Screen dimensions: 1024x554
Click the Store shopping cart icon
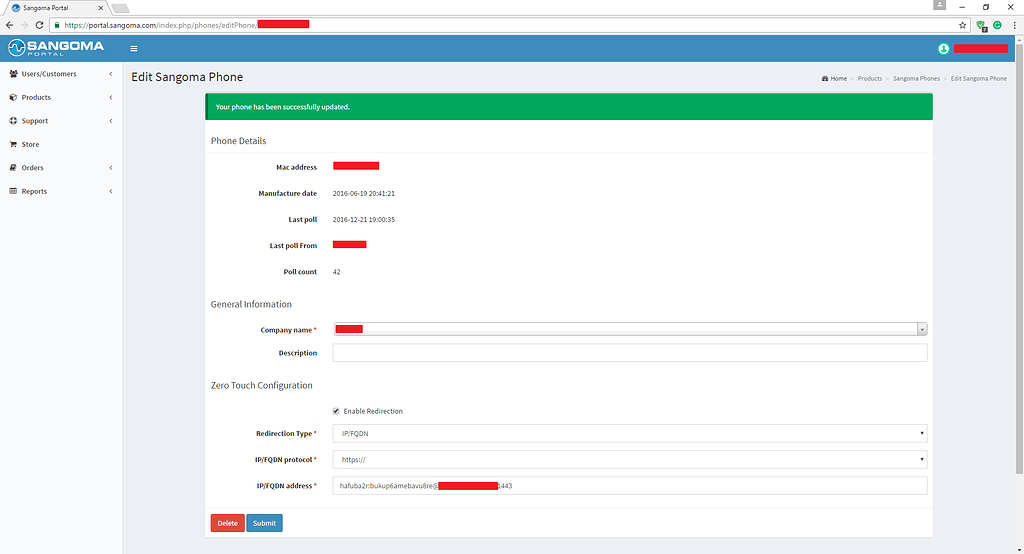click(13, 144)
